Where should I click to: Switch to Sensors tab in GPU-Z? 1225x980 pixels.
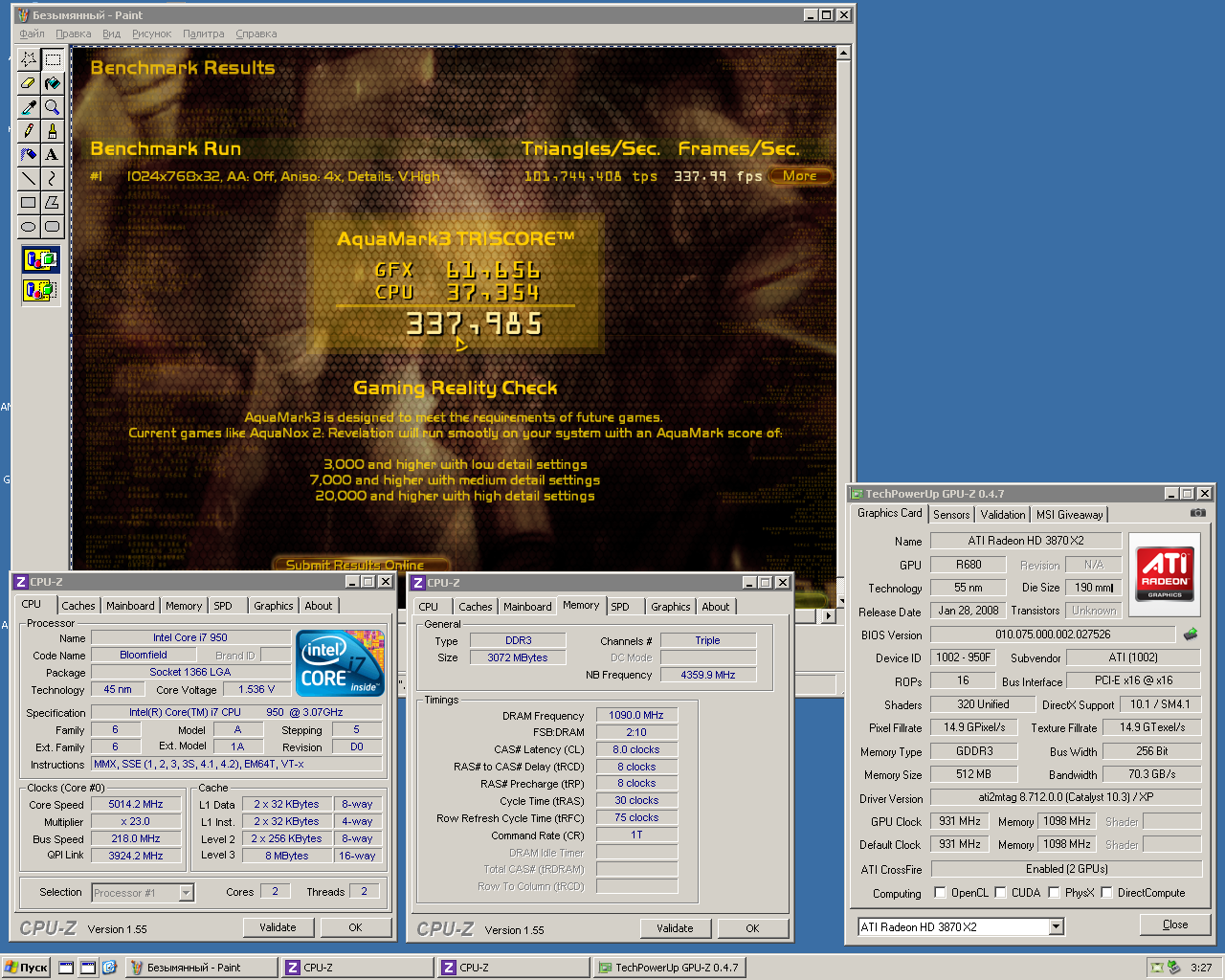click(x=951, y=515)
